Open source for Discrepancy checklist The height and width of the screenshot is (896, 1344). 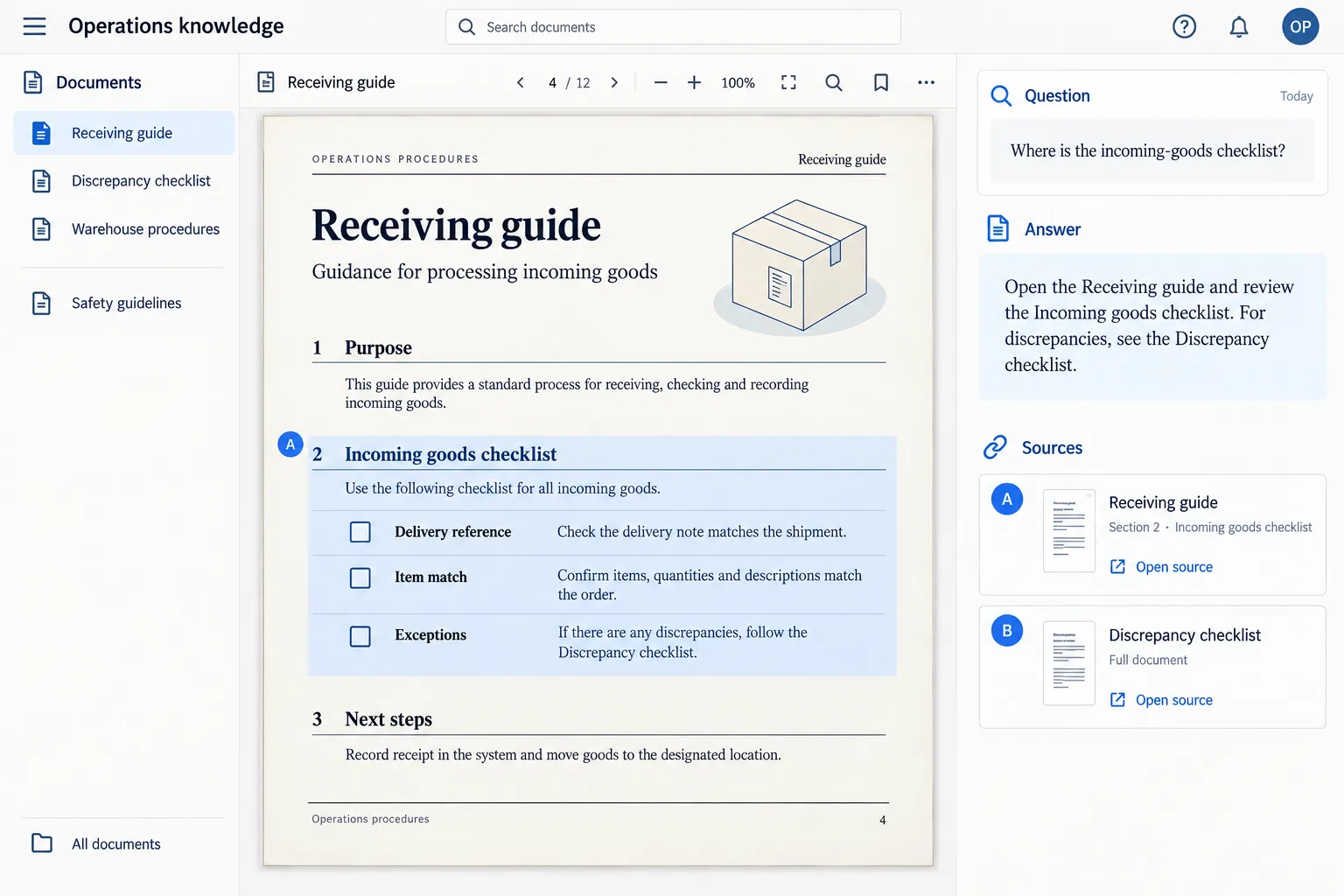point(1161,700)
